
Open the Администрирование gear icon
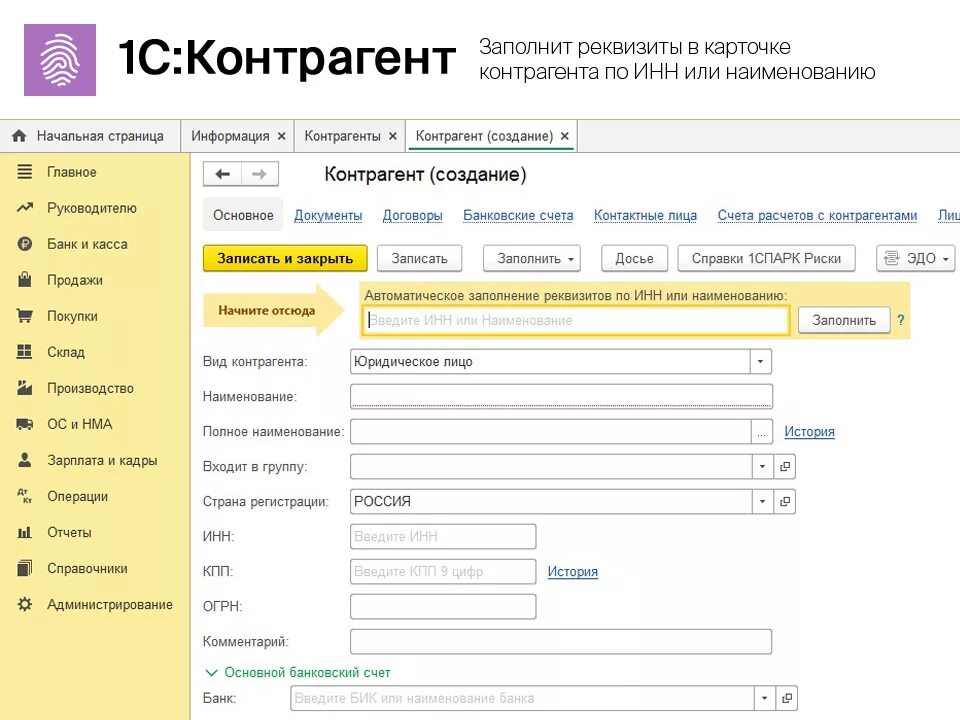tap(24, 604)
